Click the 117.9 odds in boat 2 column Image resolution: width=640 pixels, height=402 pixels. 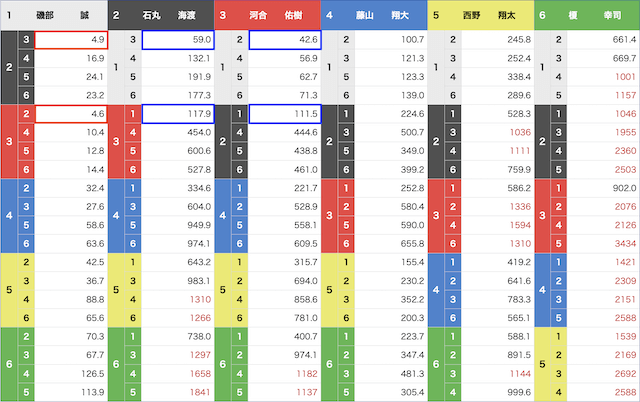tap(177, 115)
